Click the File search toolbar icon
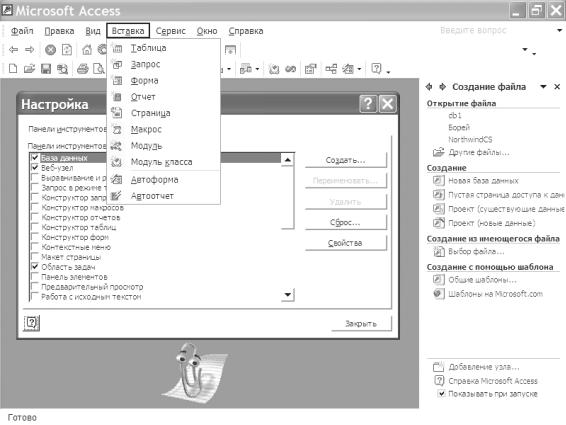Viewport: 566px width, 425px height. click(x=62, y=69)
